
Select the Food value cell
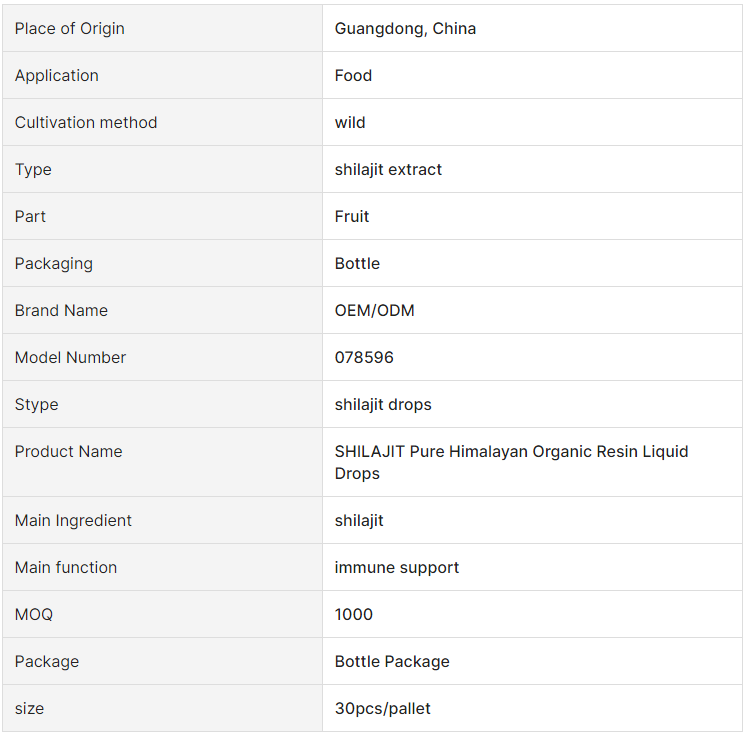coord(532,75)
